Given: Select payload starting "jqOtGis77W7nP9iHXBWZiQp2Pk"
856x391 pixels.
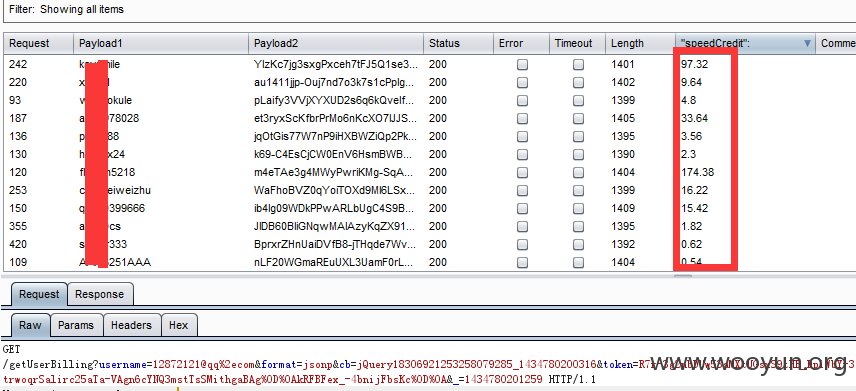Looking at the screenshot, I should (x=336, y=137).
